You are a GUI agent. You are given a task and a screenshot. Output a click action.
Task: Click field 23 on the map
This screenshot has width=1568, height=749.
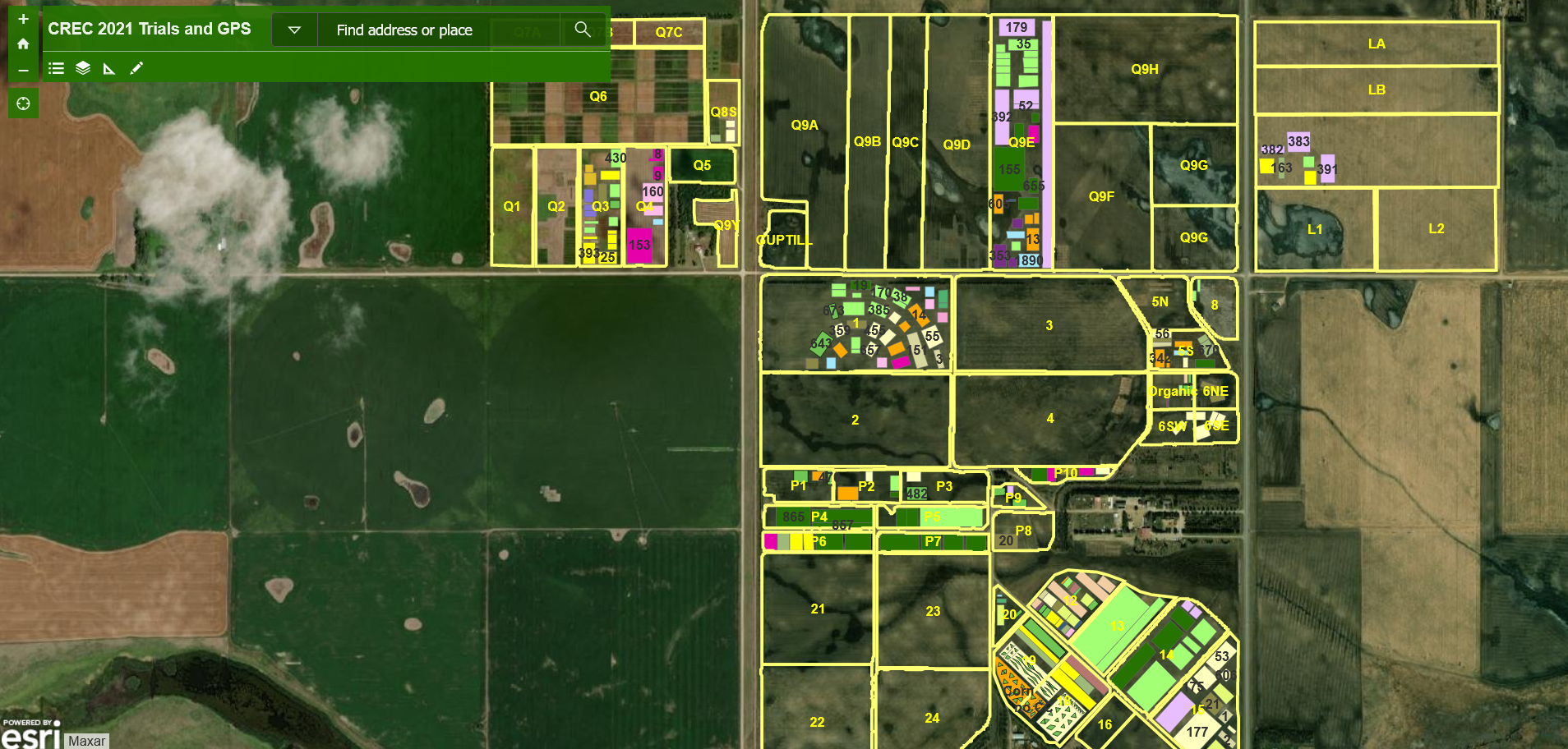(x=933, y=611)
